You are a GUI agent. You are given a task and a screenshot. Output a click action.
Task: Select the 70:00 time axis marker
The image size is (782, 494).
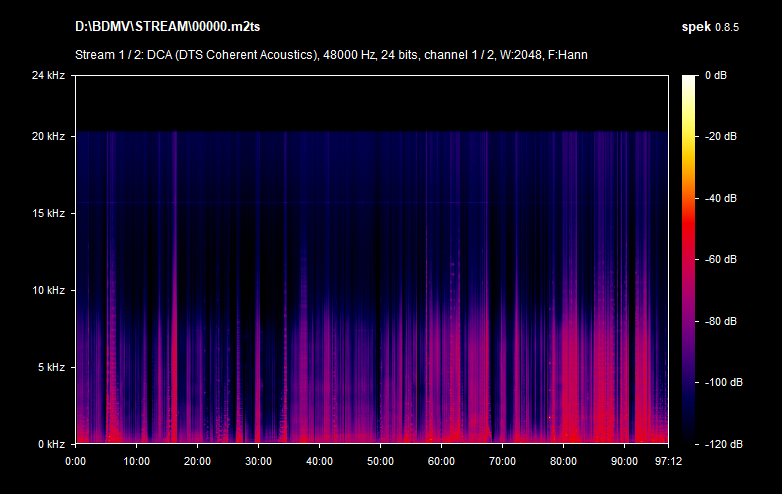[x=503, y=461]
